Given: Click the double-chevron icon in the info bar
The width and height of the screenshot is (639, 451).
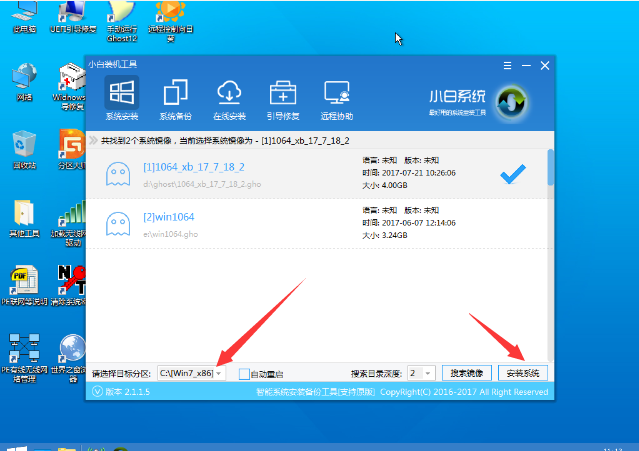Looking at the screenshot, I should (94, 141).
